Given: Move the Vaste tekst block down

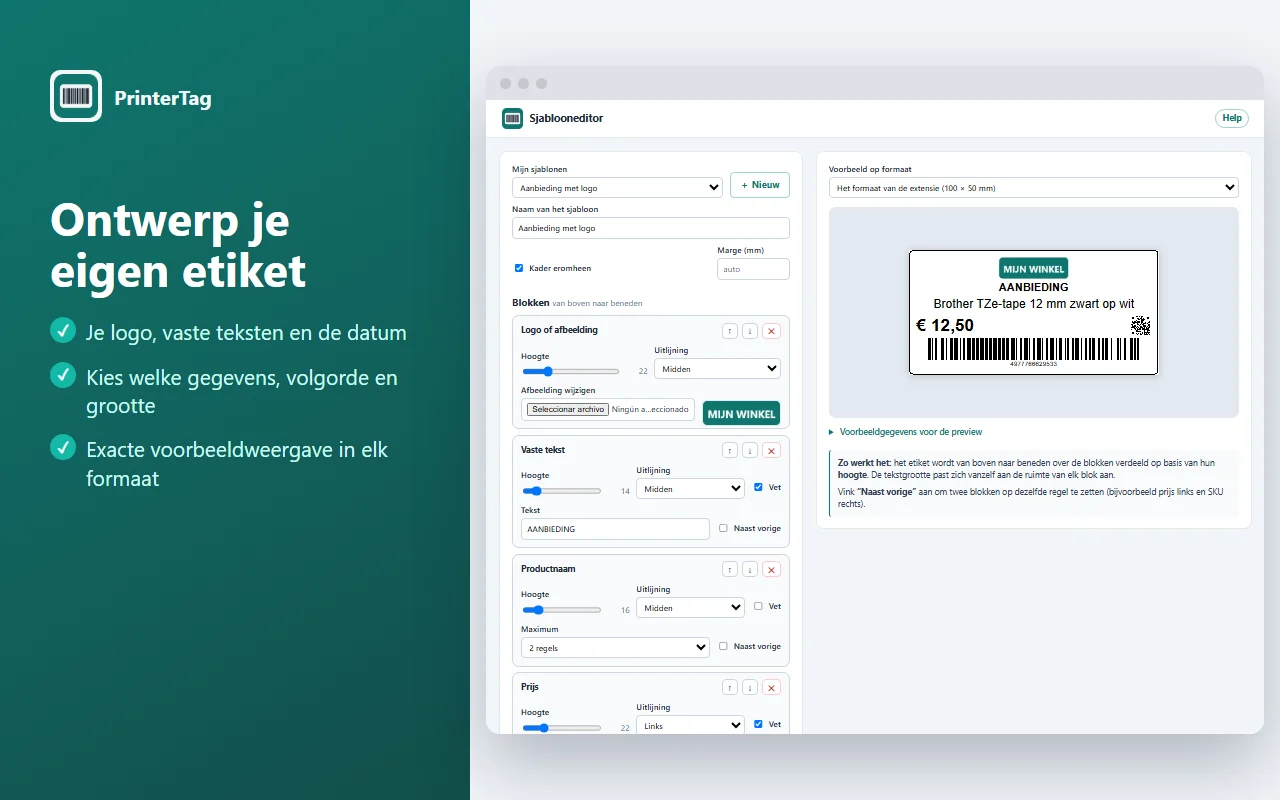Looking at the screenshot, I should (x=750, y=451).
